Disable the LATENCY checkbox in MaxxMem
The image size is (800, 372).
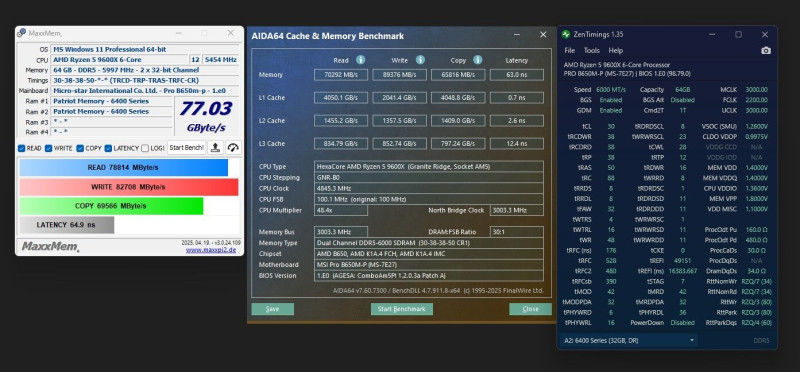pos(108,148)
